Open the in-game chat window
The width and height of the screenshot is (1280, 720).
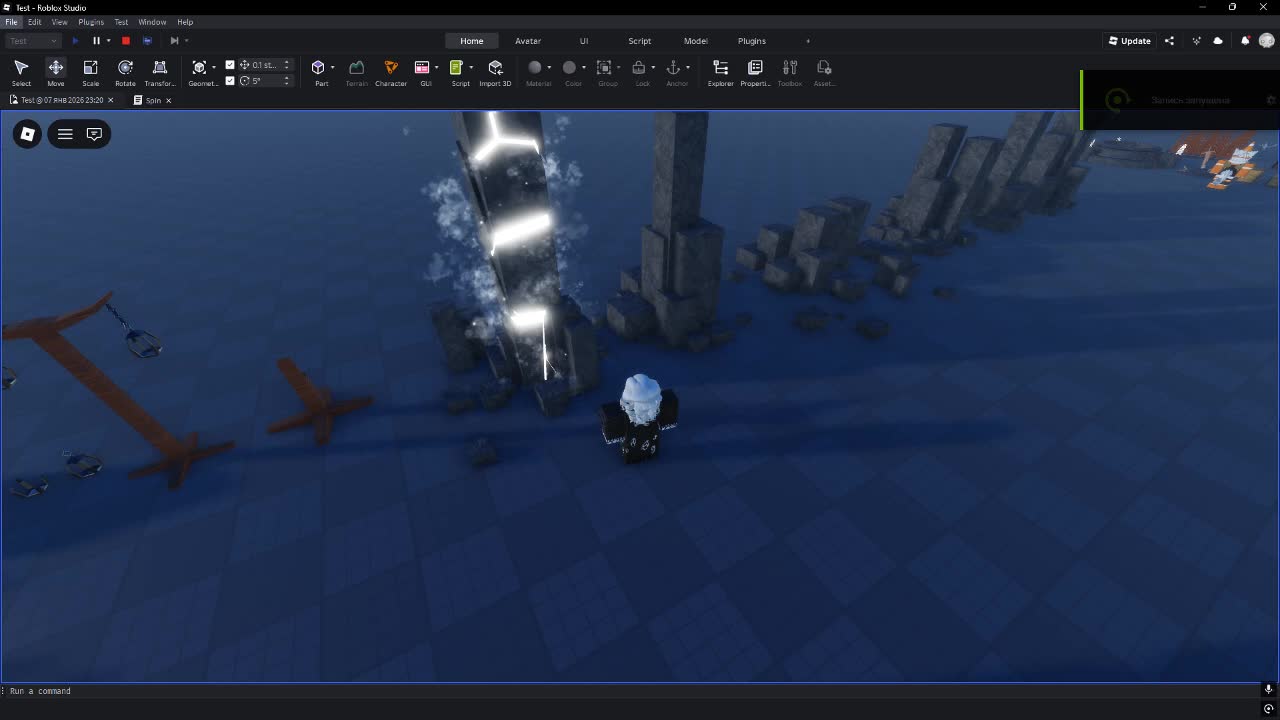[x=94, y=134]
